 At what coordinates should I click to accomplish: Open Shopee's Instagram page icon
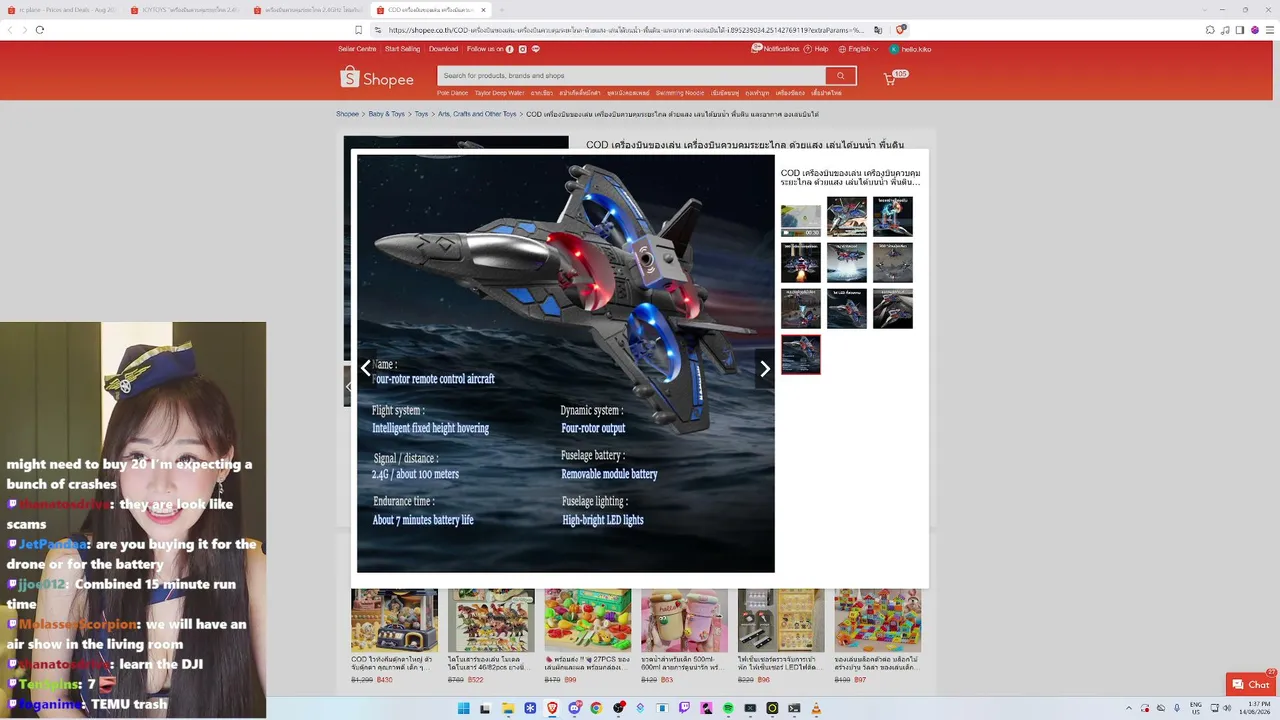point(523,49)
